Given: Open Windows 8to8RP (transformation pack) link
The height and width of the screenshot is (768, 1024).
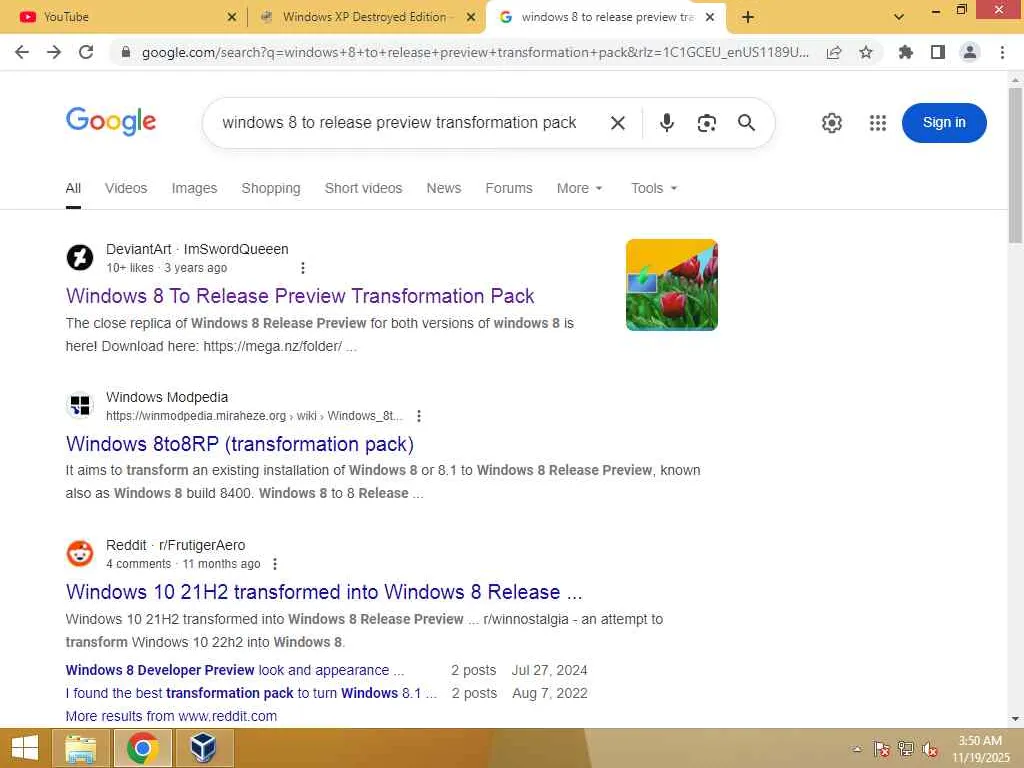Looking at the screenshot, I should pyautogui.click(x=240, y=444).
